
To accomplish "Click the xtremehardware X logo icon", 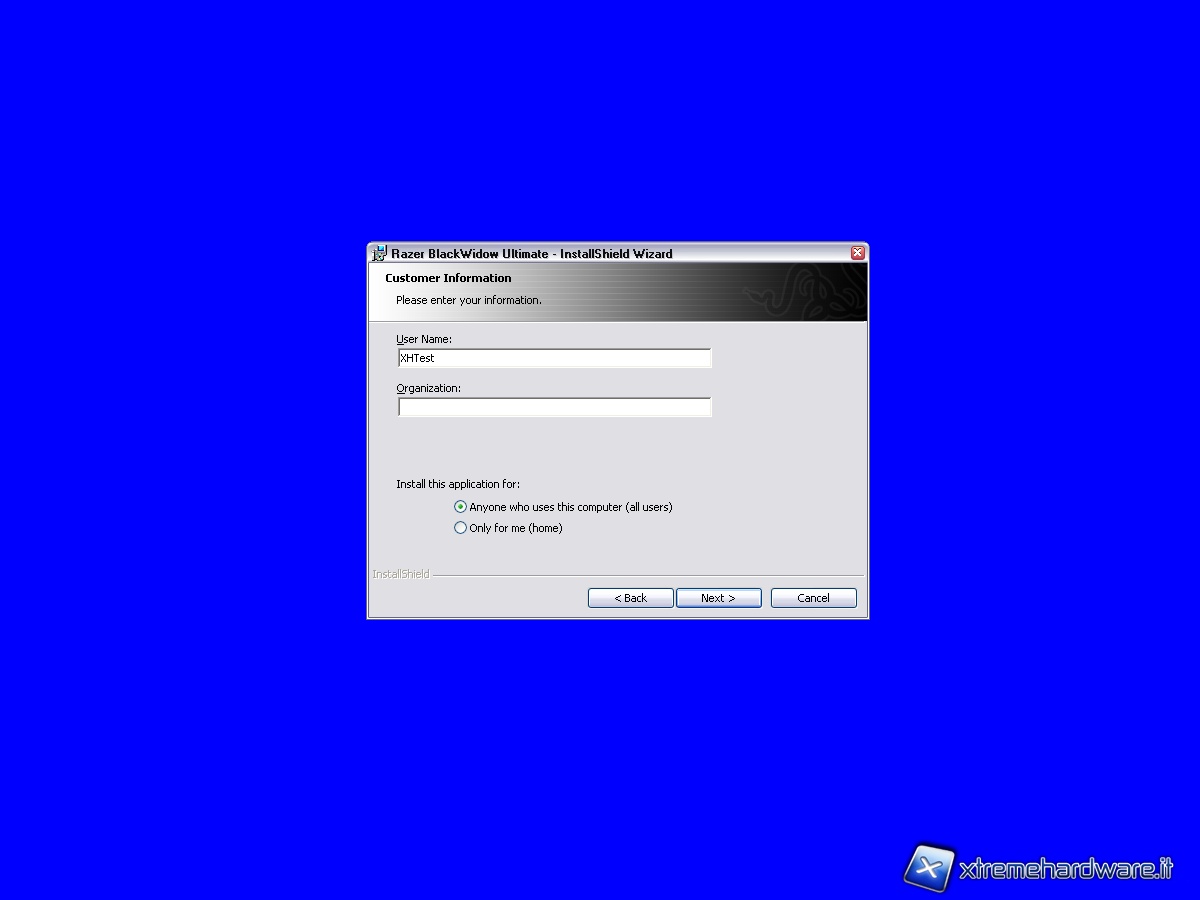I will [929, 867].
